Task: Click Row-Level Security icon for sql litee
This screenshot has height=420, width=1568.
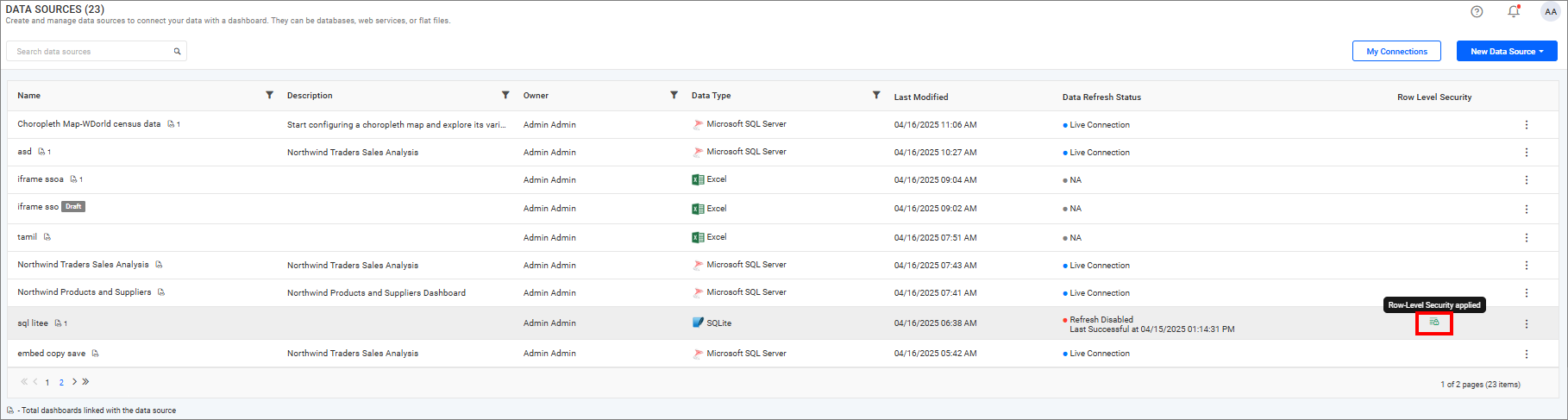Action: click(x=1434, y=323)
